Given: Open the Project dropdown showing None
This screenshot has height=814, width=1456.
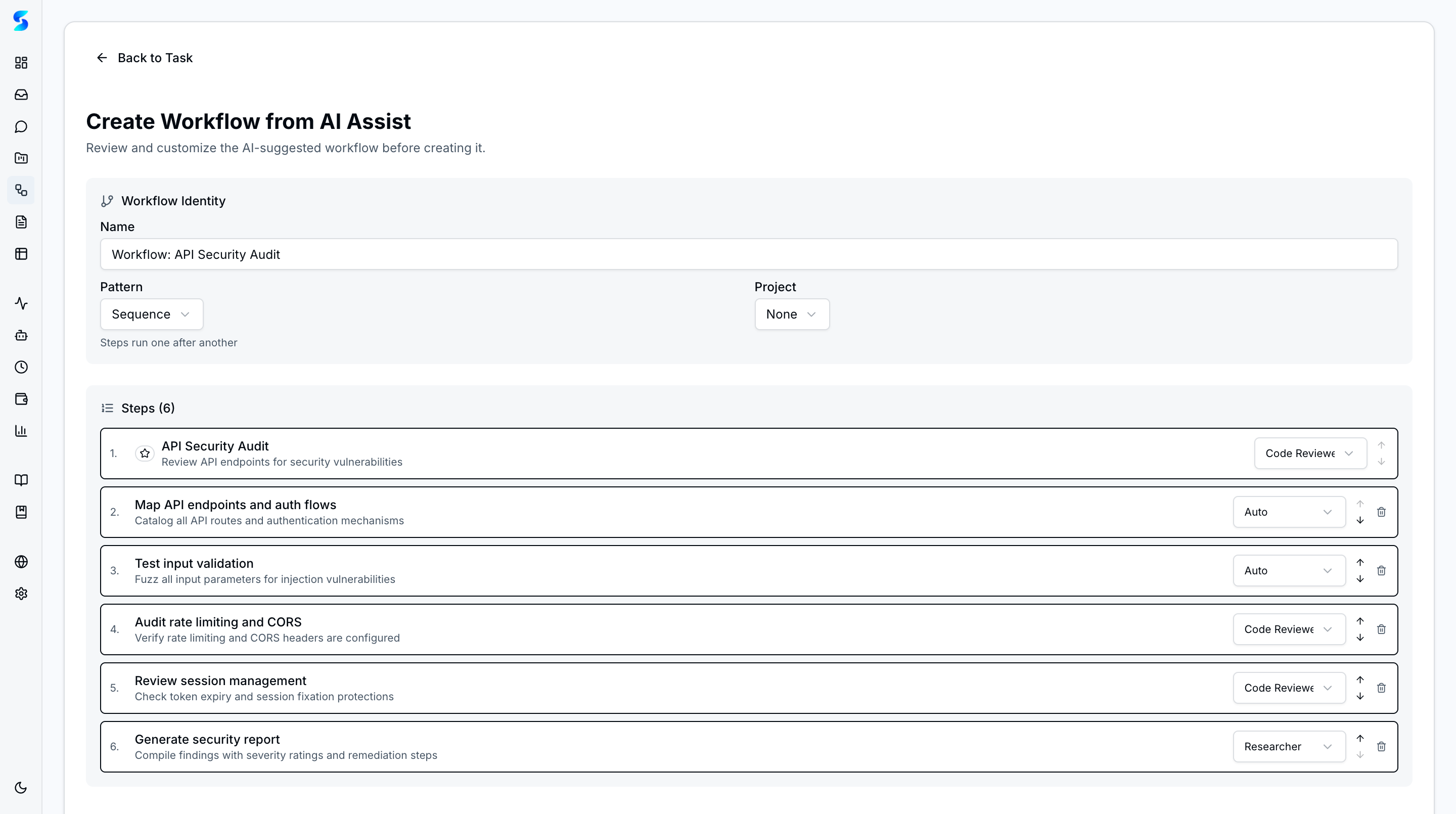Looking at the screenshot, I should click(x=791, y=314).
